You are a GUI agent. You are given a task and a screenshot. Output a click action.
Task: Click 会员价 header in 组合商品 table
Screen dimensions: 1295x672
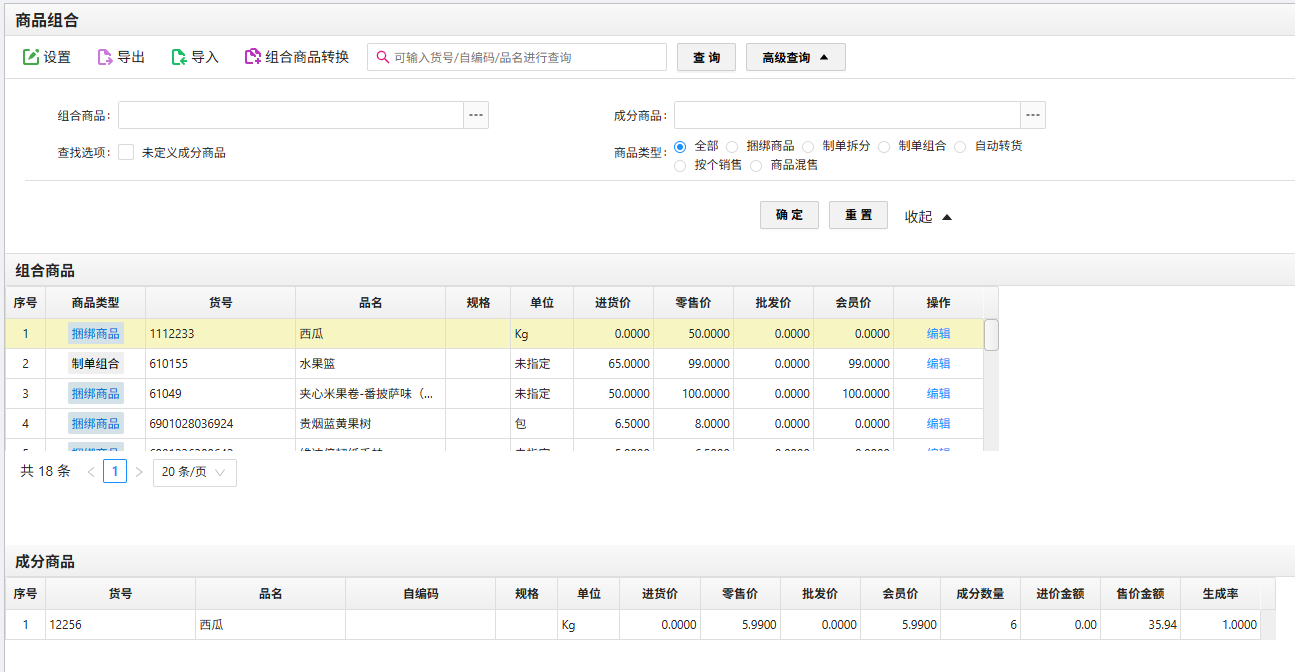click(x=854, y=303)
